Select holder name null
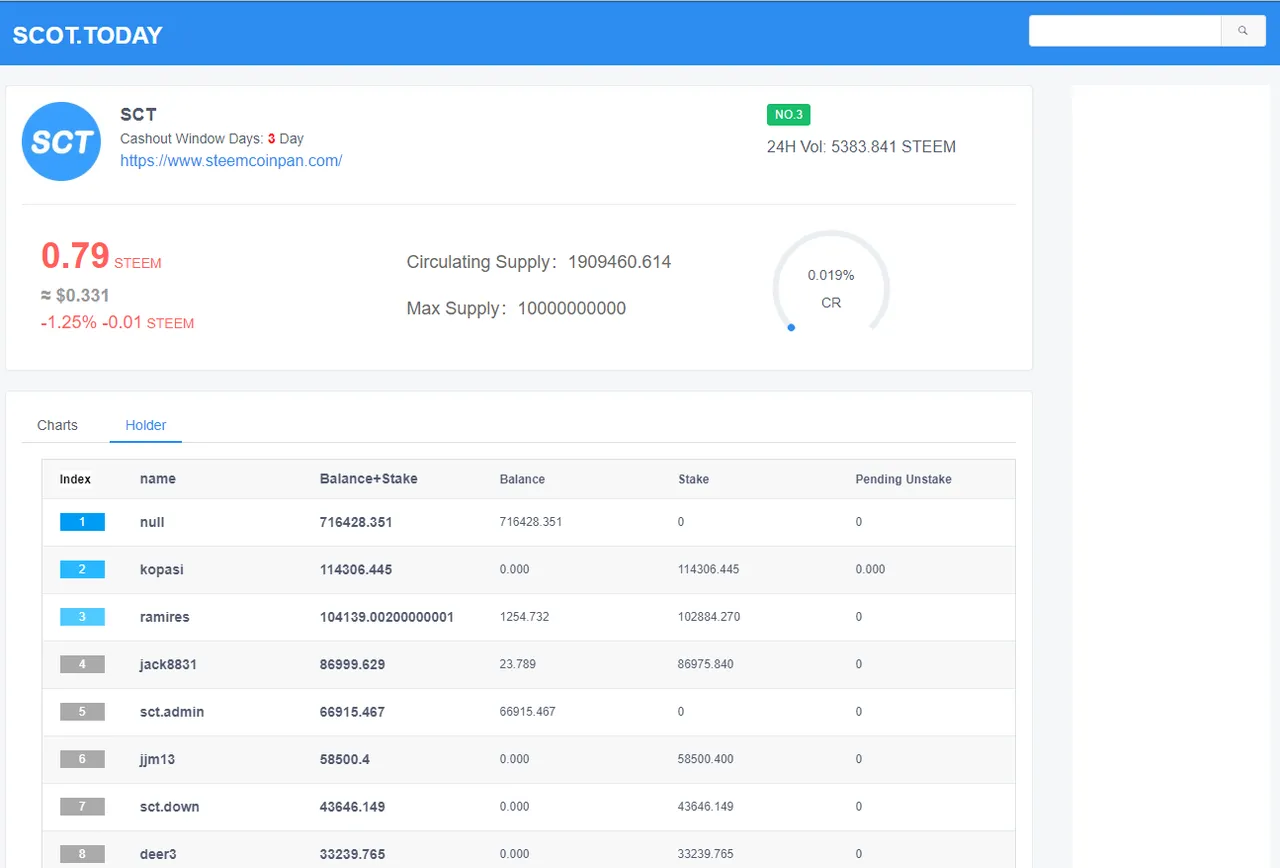Viewport: 1280px width, 868px height. pyautogui.click(x=152, y=522)
